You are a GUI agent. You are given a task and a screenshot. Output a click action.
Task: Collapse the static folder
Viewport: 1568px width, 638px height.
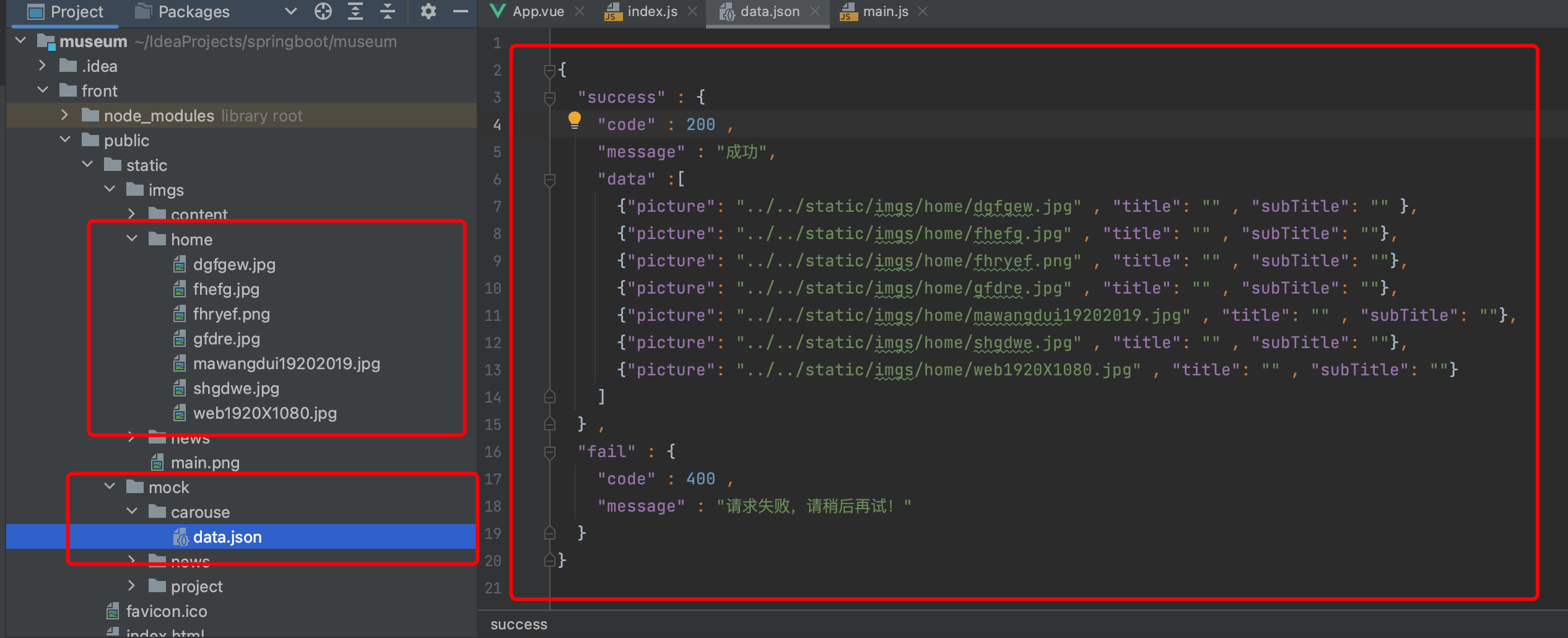tap(87, 165)
